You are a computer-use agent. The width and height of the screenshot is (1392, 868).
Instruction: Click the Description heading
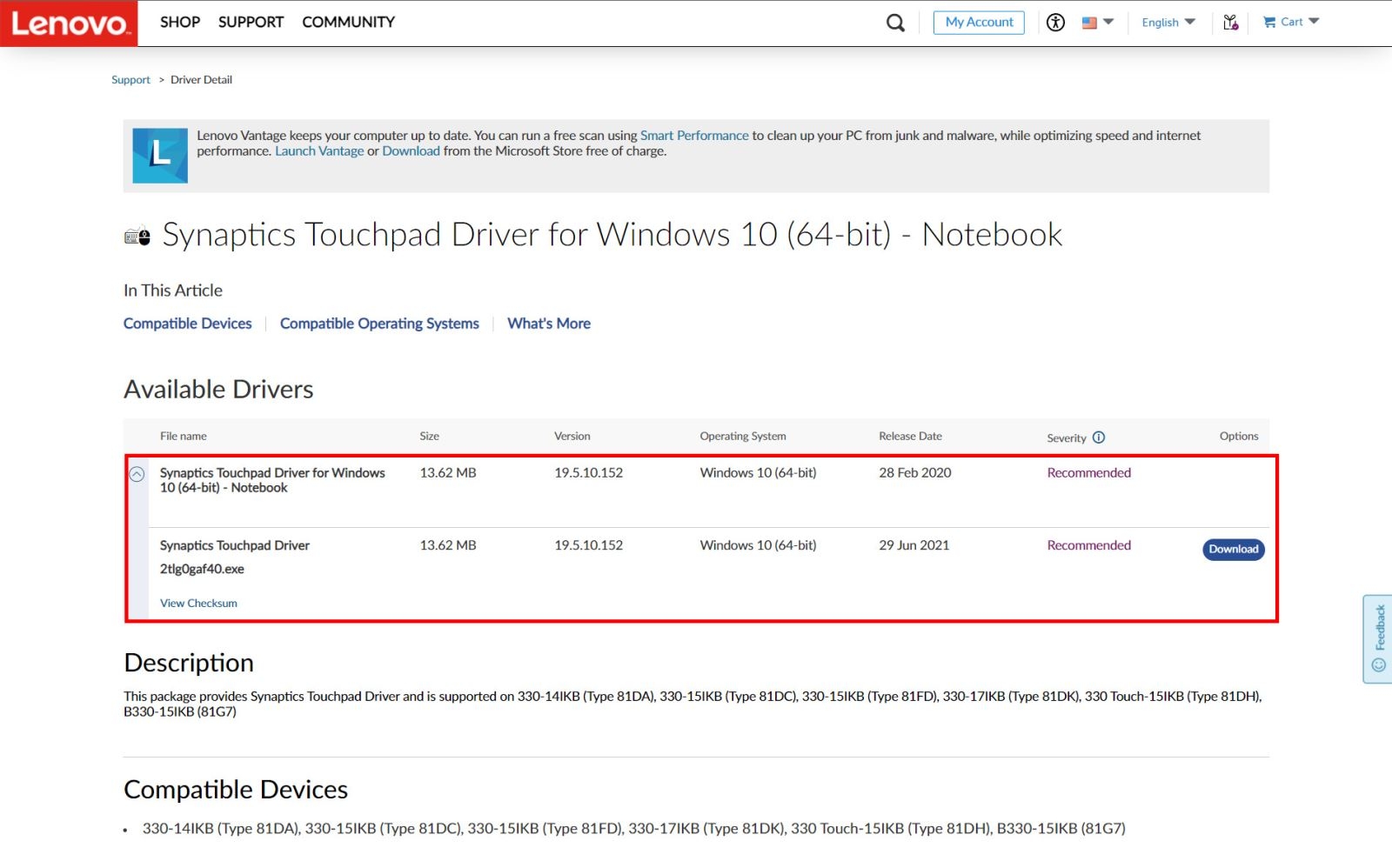189,664
